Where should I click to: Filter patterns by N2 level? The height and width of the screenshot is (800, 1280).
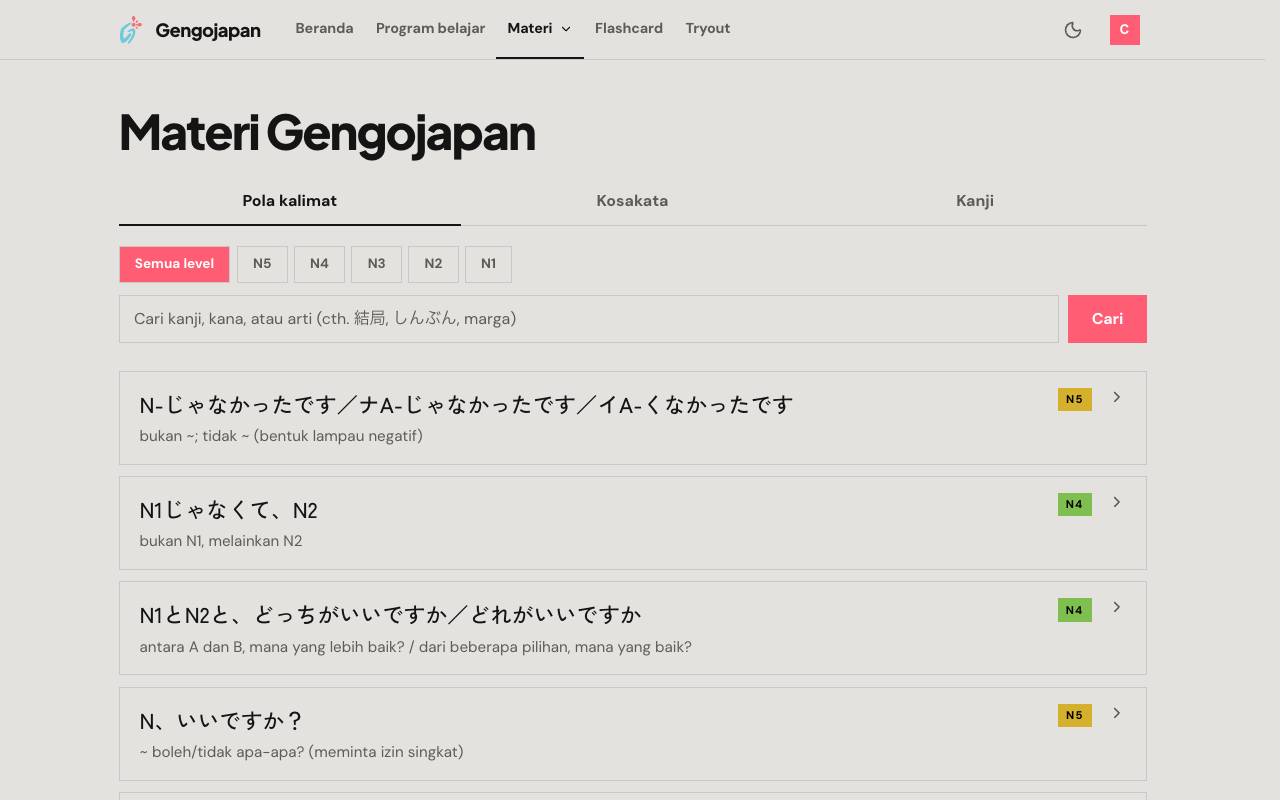click(x=433, y=264)
